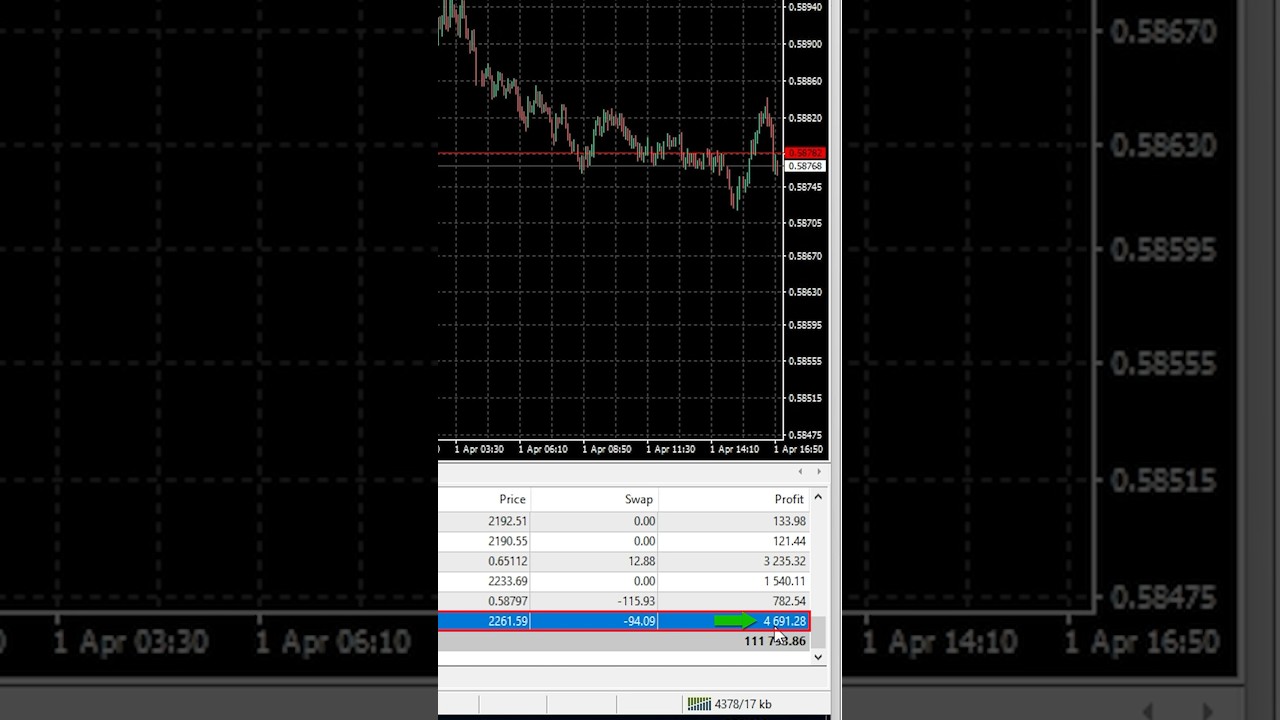
Task: Click the 0.58515 label on price axis
Action: (x=805, y=398)
